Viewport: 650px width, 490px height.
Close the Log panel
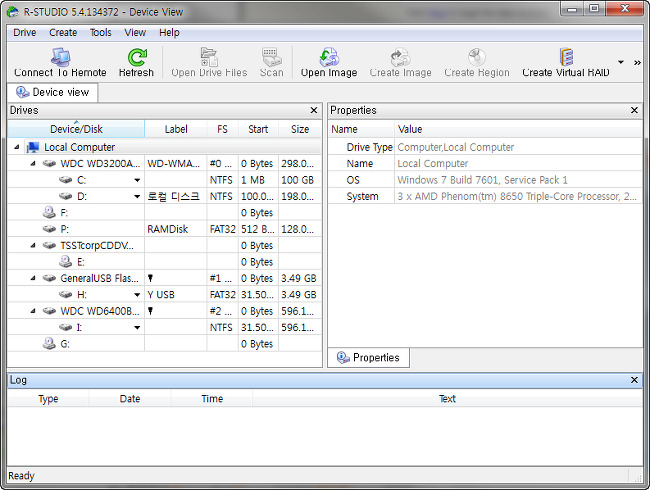coord(634,380)
